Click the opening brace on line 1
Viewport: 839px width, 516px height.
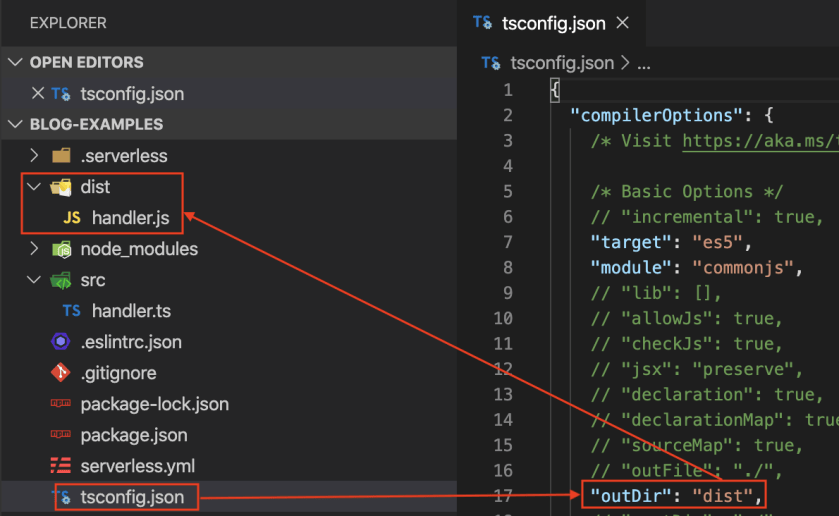[555, 90]
